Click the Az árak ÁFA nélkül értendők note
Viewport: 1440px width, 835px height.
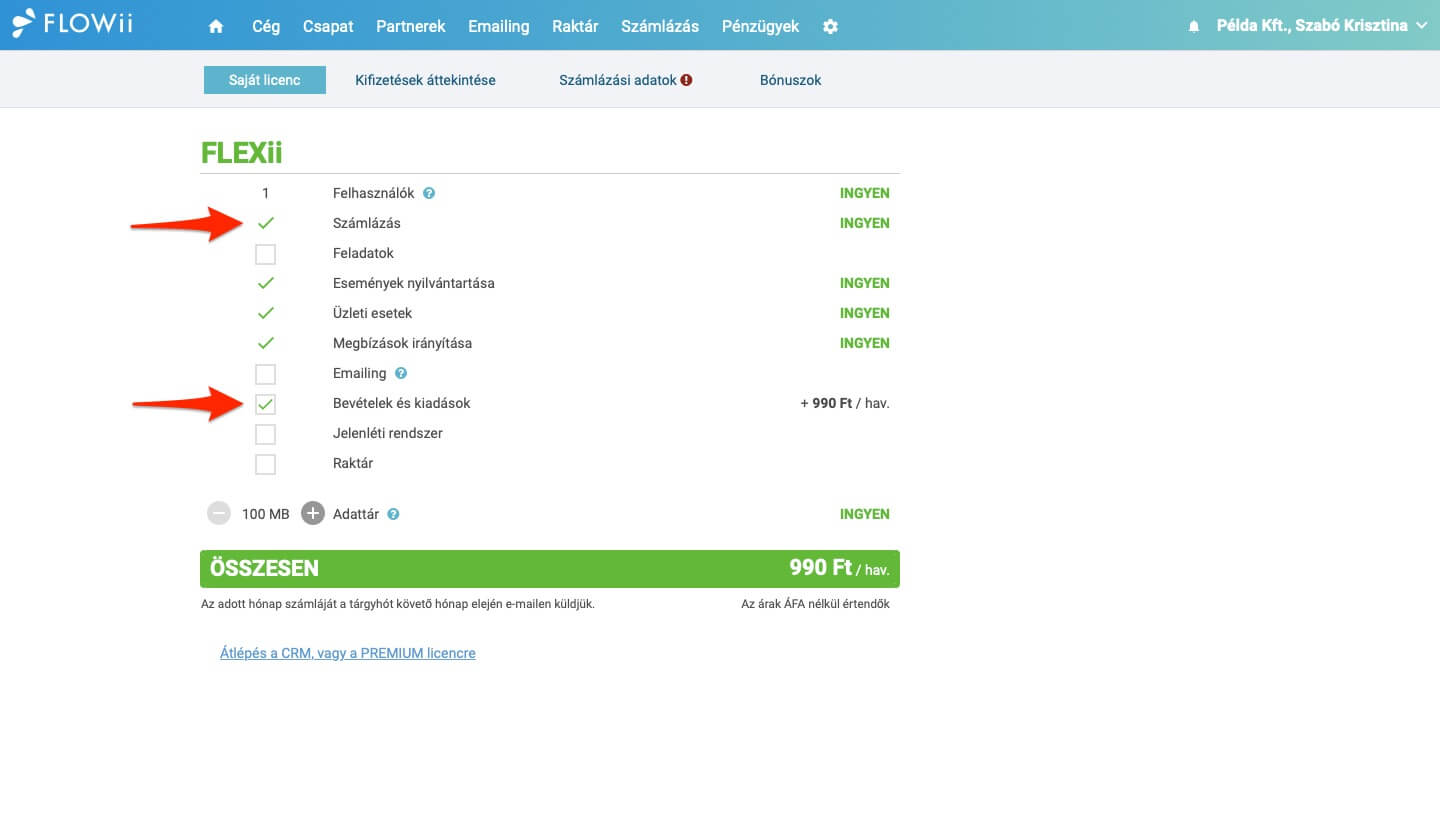815,604
